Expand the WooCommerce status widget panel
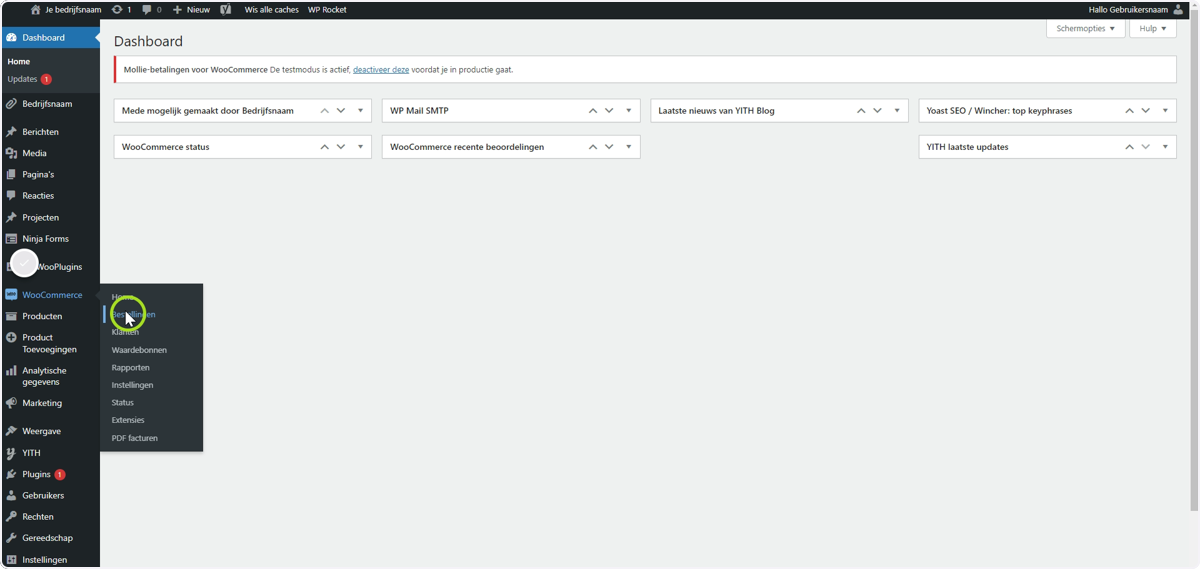Screen dimensions: 1200x569 tap(360, 147)
